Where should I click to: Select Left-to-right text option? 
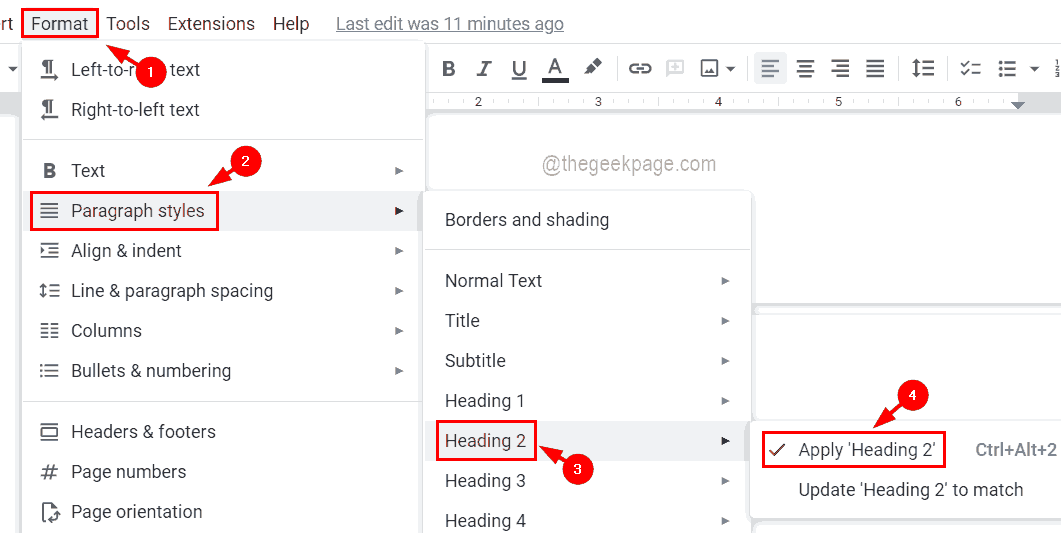223,70
